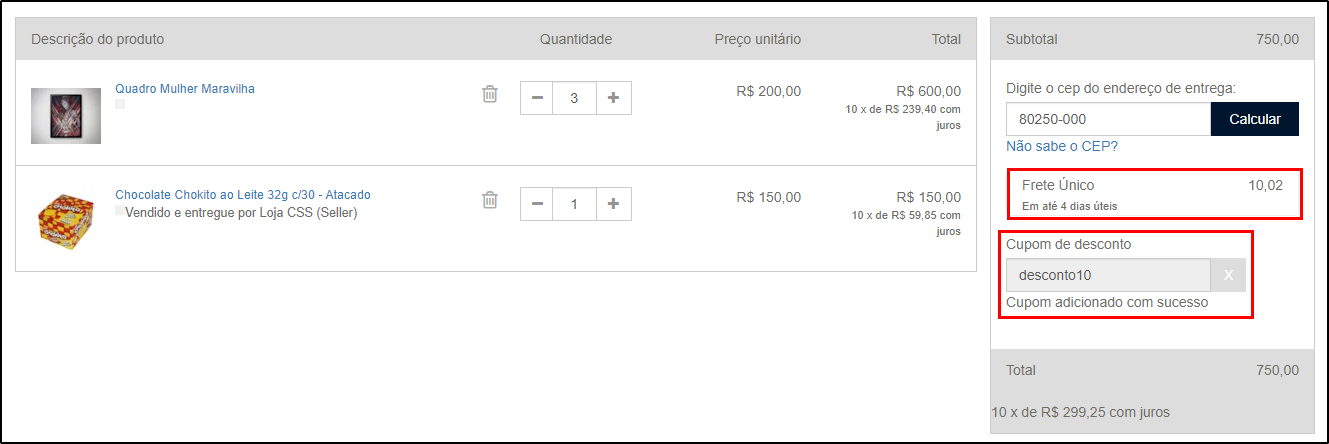This screenshot has width=1329, height=444.
Task: Decrease quantity of Quadro Mulher Maravilha
Action: click(x=537, y=98)
